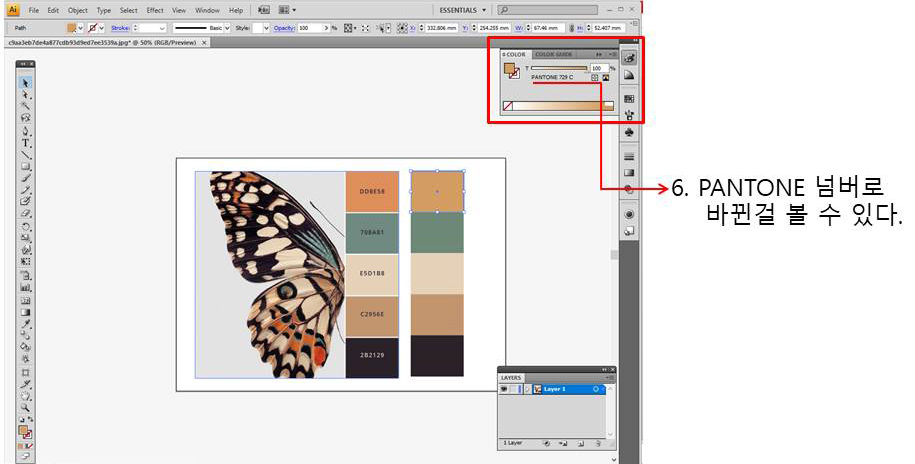Image resolution: width=915 pixels, height=464 pixels.
Task: Click the search field in title bar
Action: click(x=547, y=11)
